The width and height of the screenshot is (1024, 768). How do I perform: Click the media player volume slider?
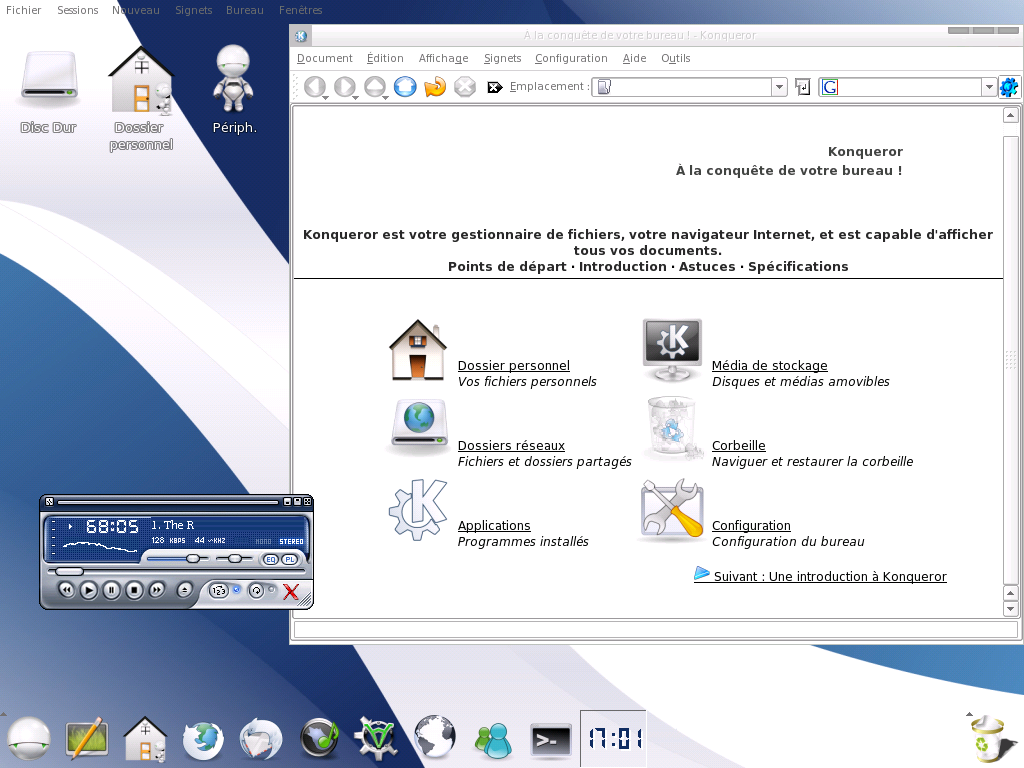tap(178, 559)
